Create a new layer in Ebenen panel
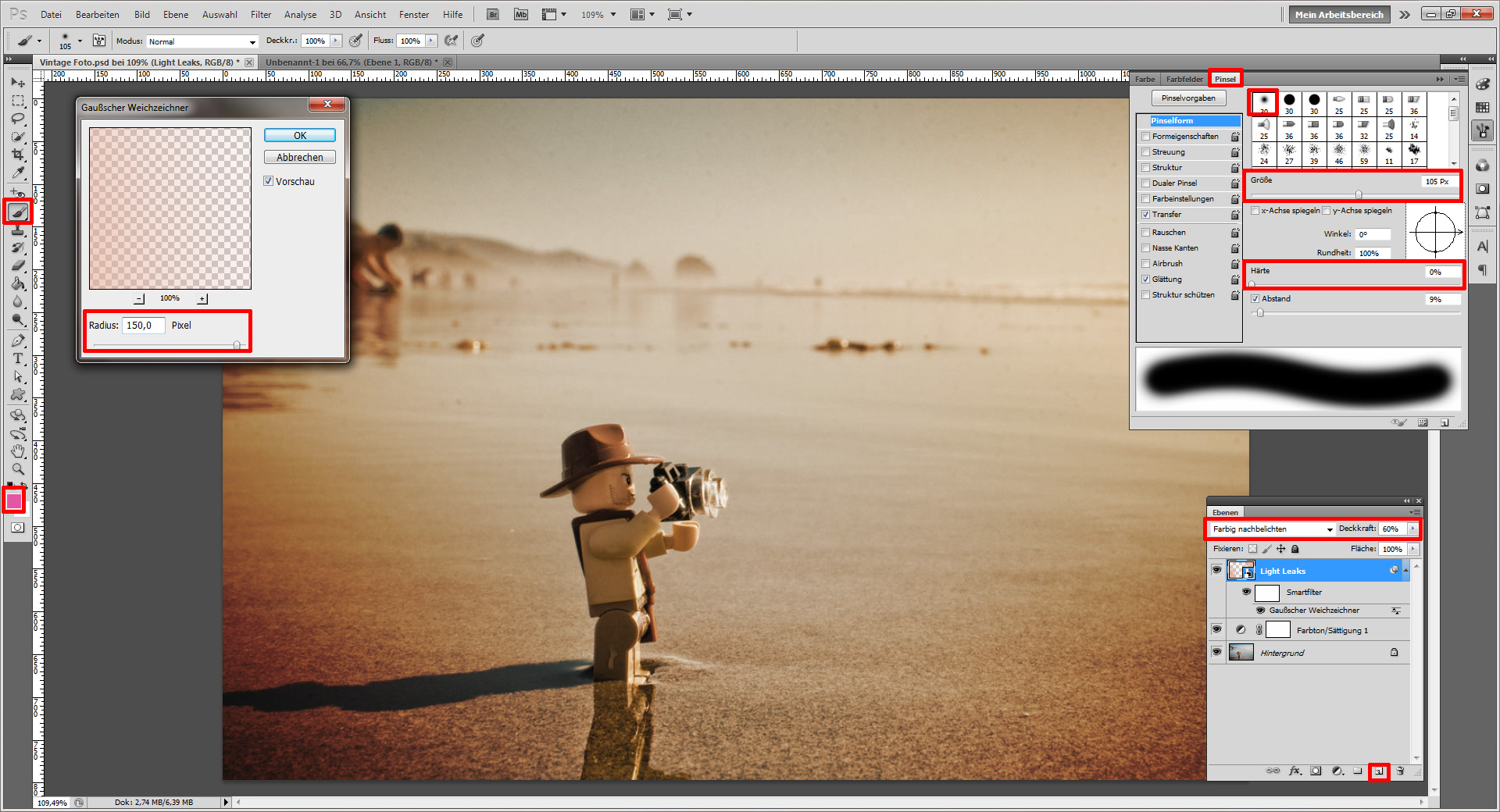Viewport: 1500px width, 812px height. (1379, 771)
